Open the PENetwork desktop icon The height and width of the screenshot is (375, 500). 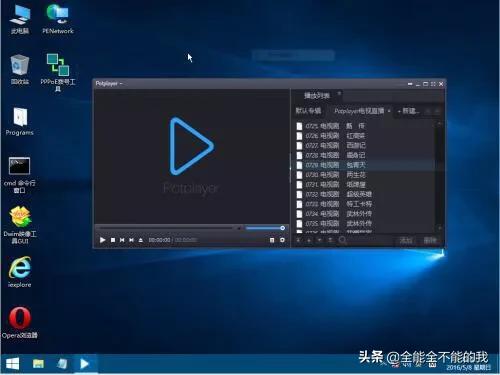[58, 19]
